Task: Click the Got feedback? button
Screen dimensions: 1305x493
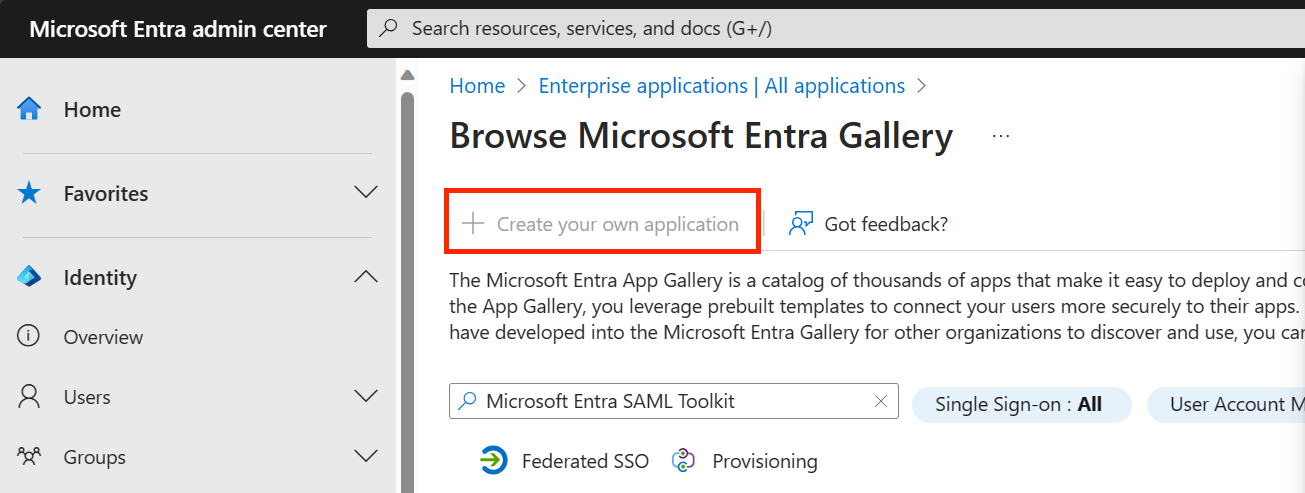Action: [868, 224]
